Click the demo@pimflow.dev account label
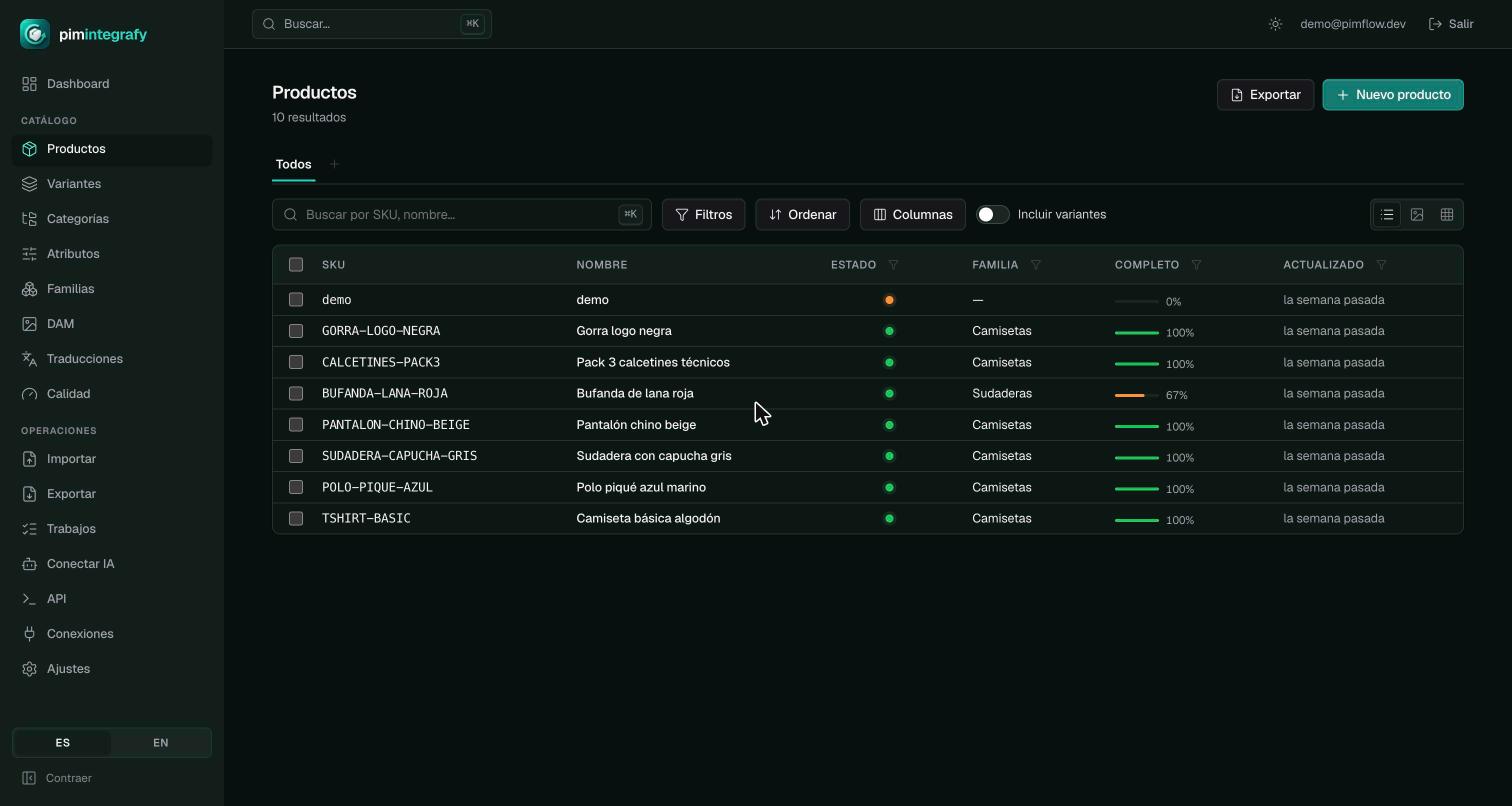 coord(1353,24)
